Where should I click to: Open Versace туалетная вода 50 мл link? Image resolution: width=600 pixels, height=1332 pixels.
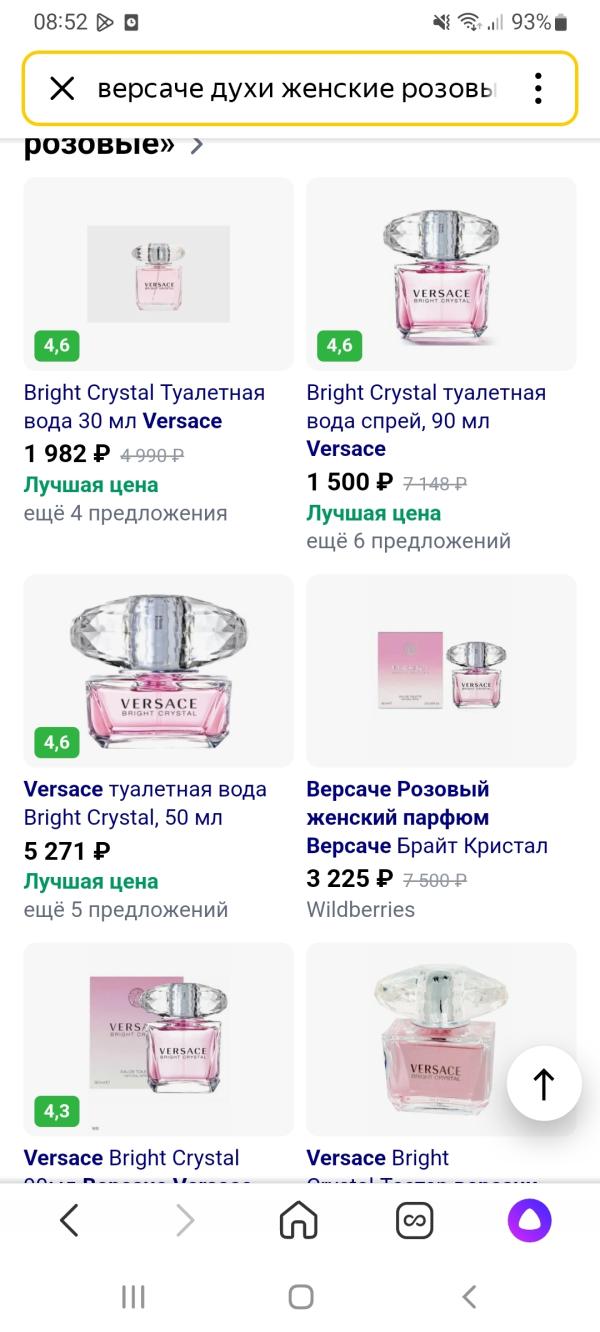145,803
